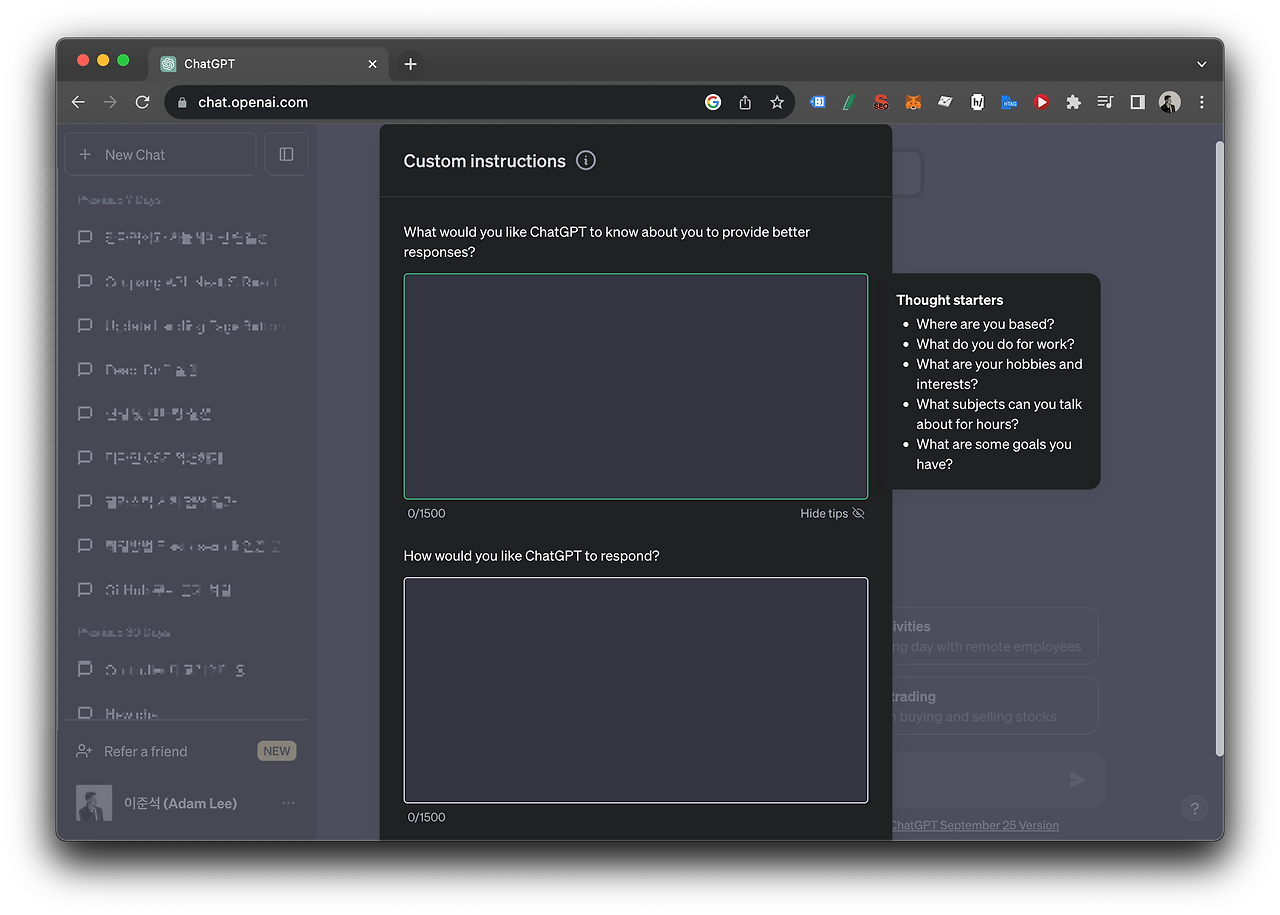Click the "What do you do for work?" text
Viewport: 1280px width, 915px height.
(x=995, y=344)
